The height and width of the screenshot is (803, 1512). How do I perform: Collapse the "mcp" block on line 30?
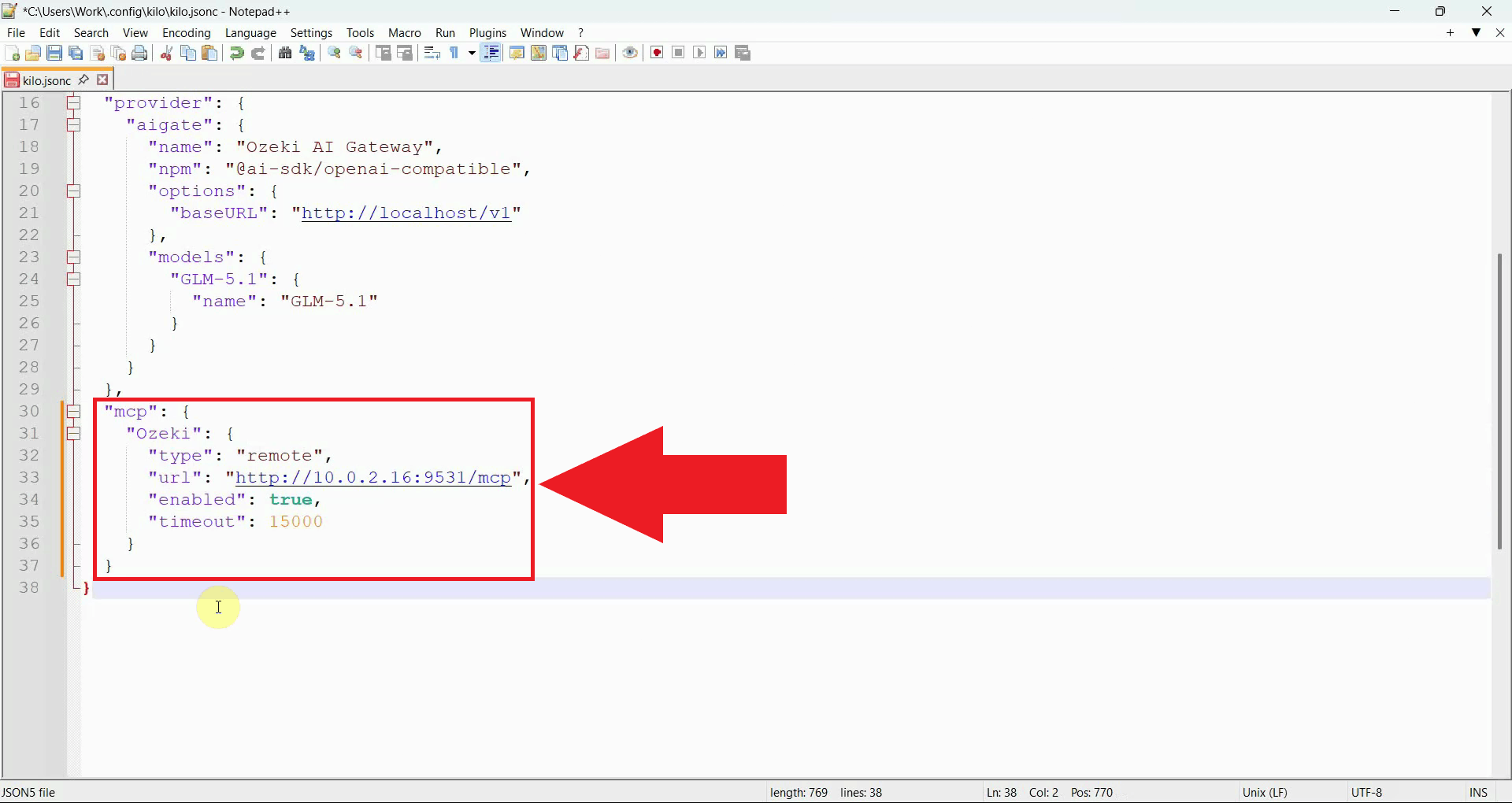click(x=73, y=411)
